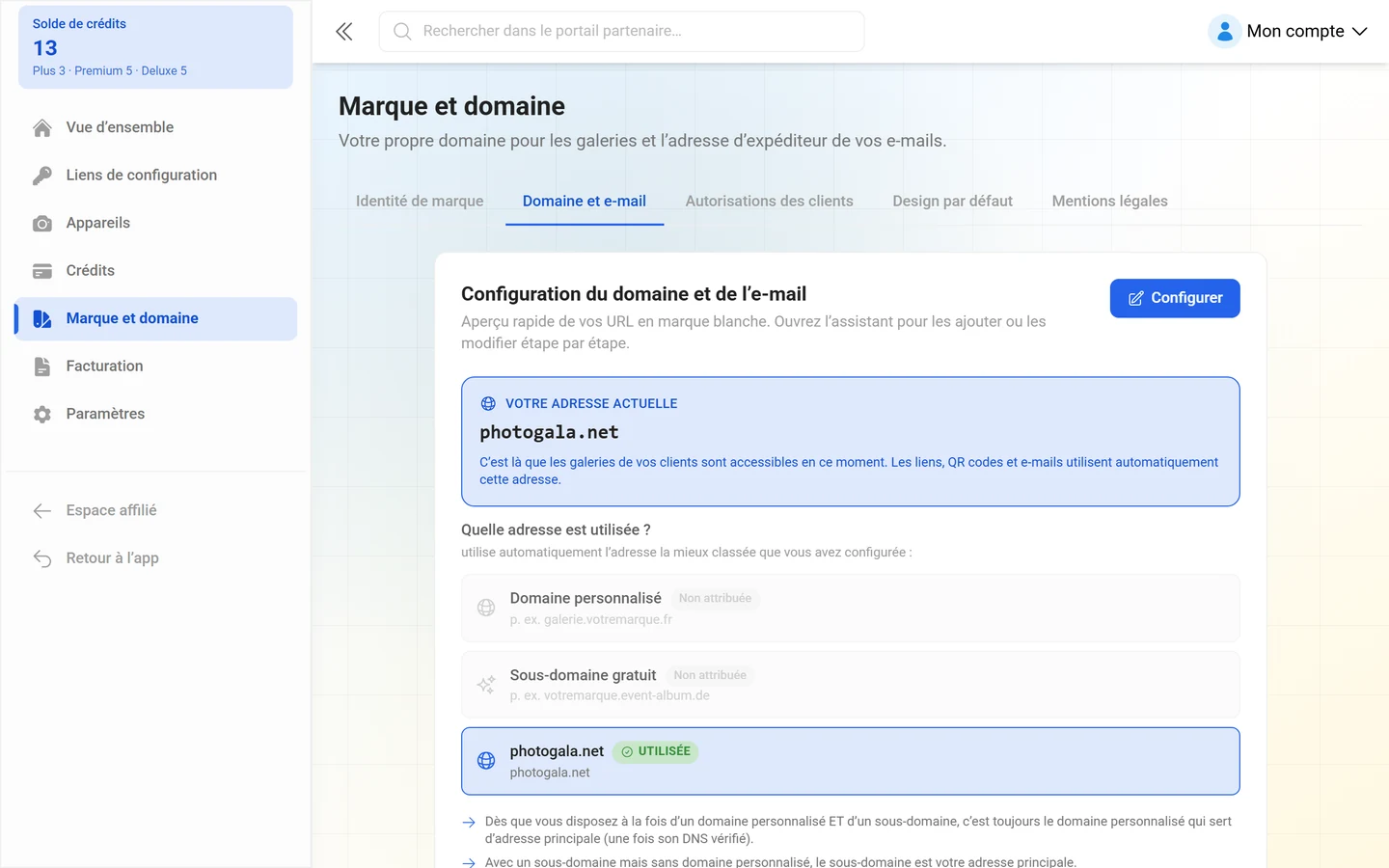Go to Espace affilié
The image size is (1389, 868).
(x=156, y=510)
